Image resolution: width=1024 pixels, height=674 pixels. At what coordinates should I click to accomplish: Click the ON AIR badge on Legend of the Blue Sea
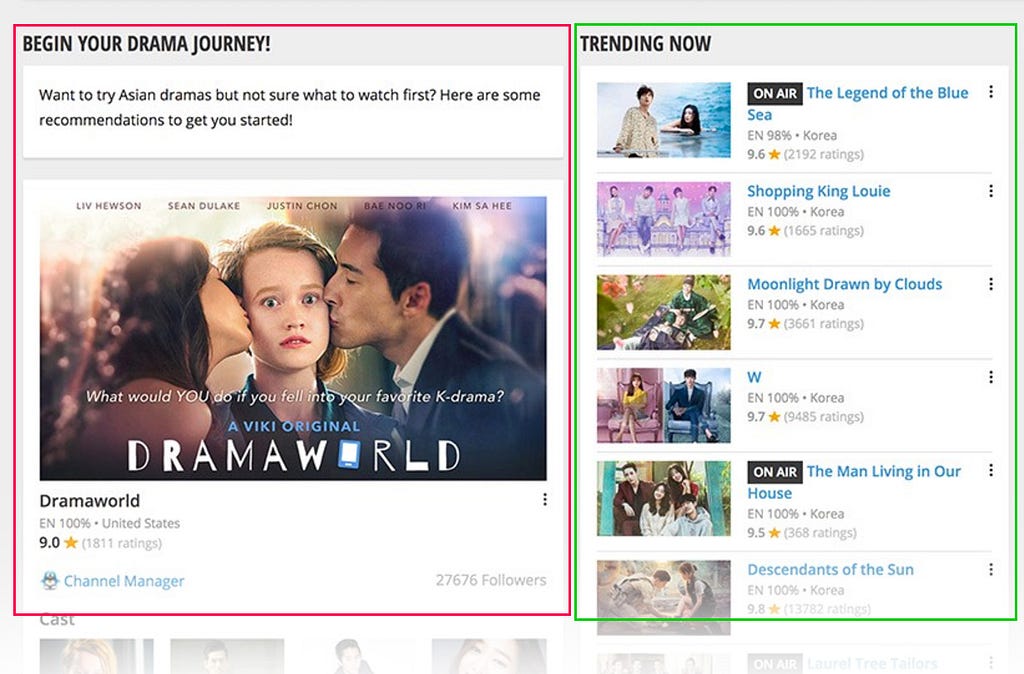point(775,93)
